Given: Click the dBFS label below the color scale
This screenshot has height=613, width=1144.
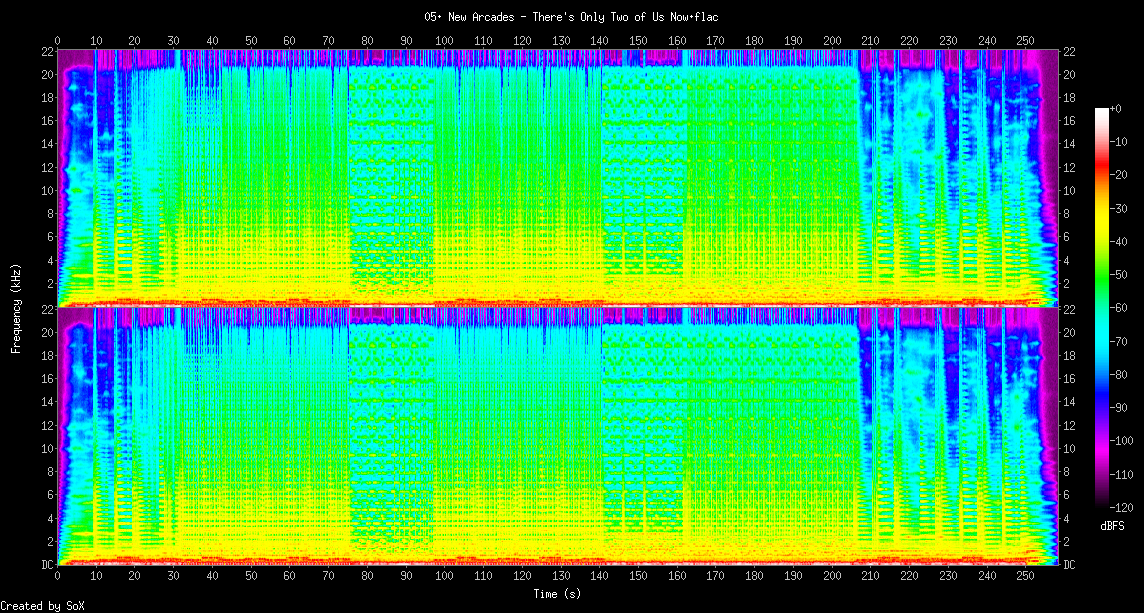Looking at the screenshot, I should [x=1113, y=526].
